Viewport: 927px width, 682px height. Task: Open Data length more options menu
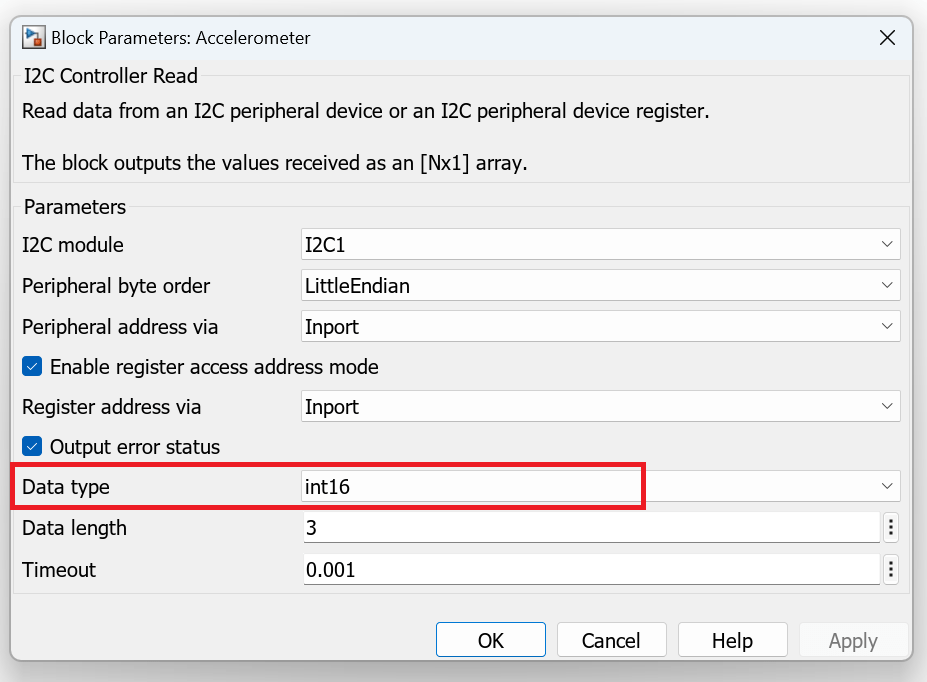click(x=890, y=527)
